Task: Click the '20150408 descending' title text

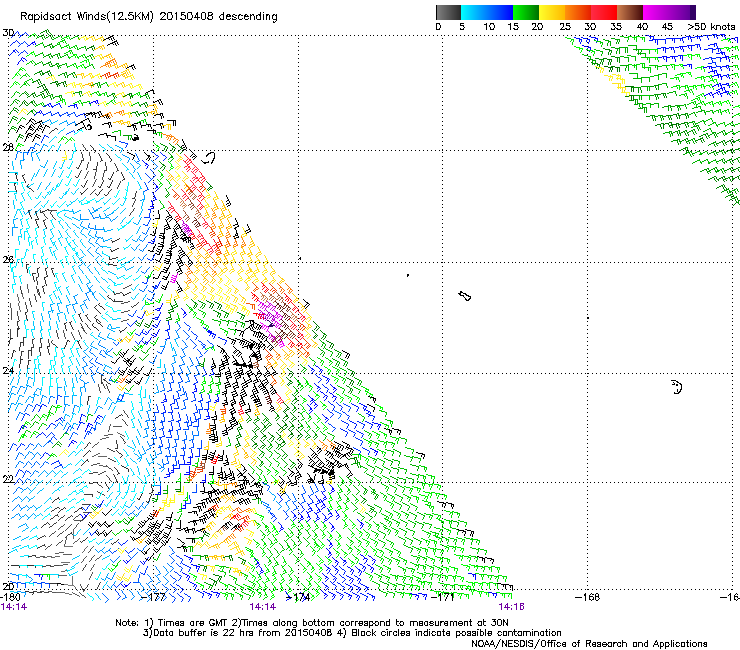Action: tap(219, 17)
